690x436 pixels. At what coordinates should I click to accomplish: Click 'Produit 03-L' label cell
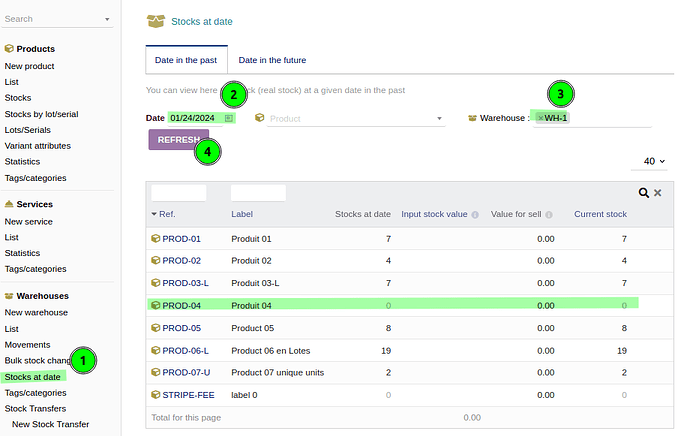255,283
